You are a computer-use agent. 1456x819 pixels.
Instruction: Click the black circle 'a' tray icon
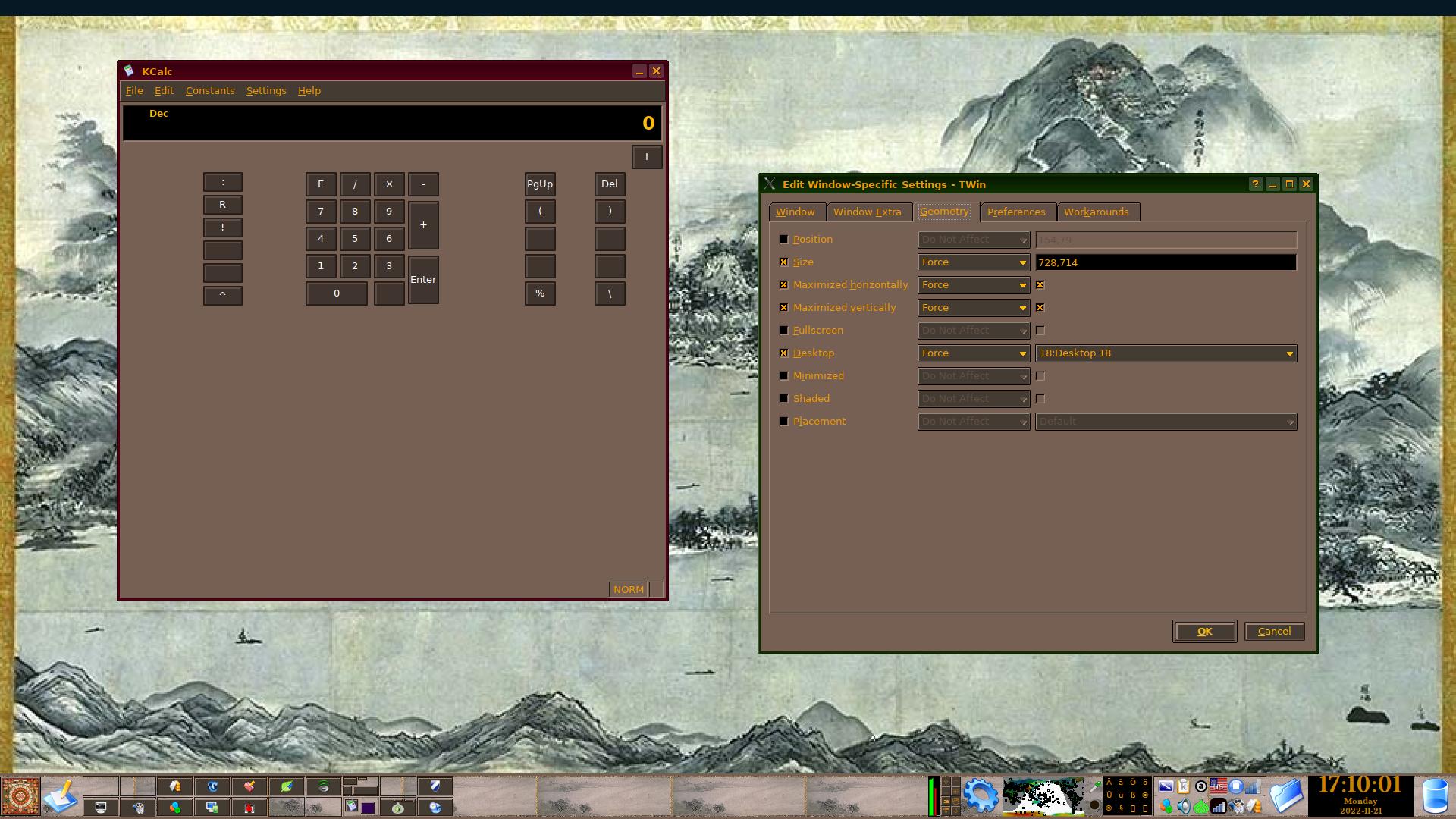1200,786
